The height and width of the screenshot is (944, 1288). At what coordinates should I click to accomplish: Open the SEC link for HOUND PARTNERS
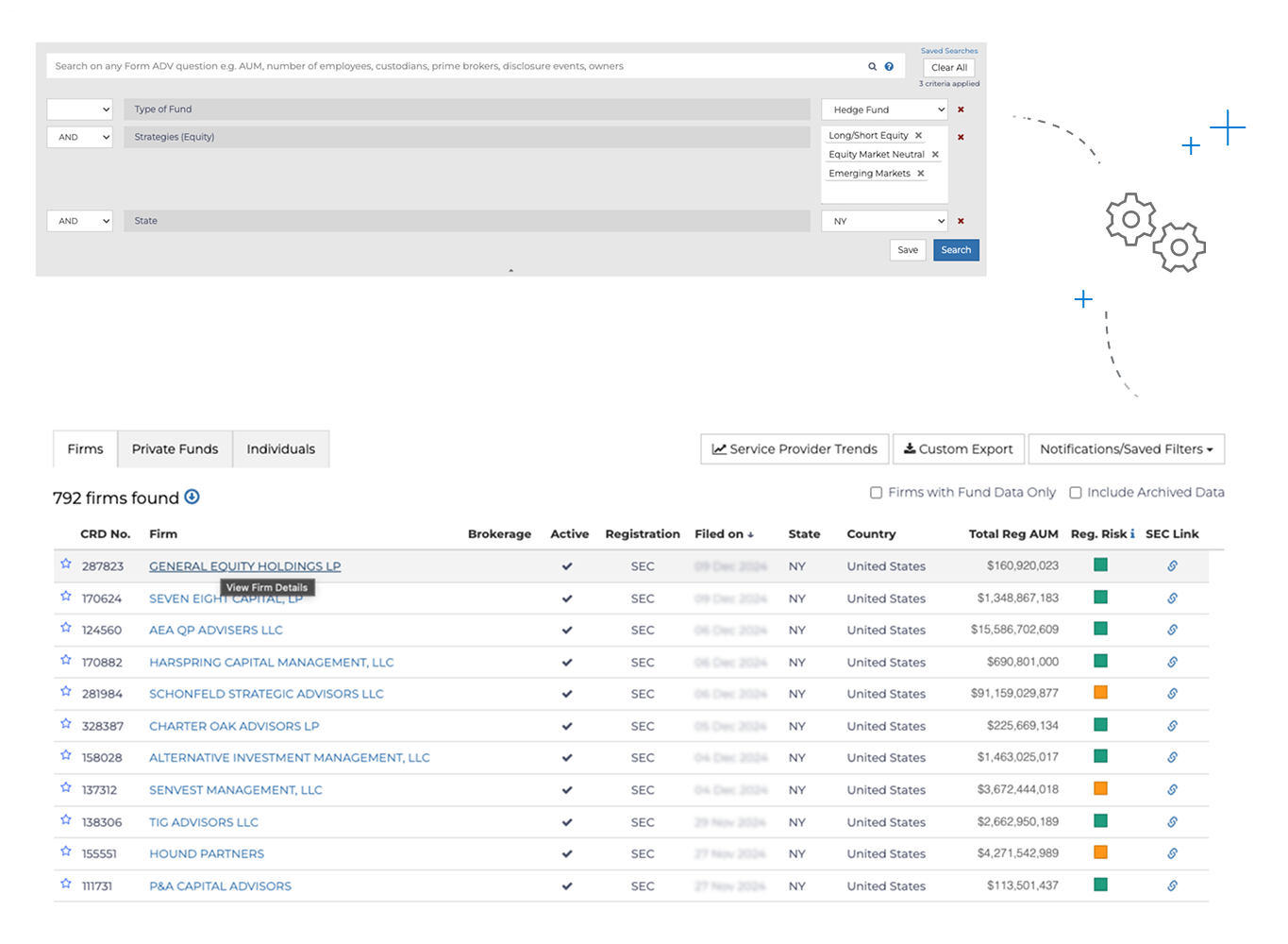(1172, 853)
